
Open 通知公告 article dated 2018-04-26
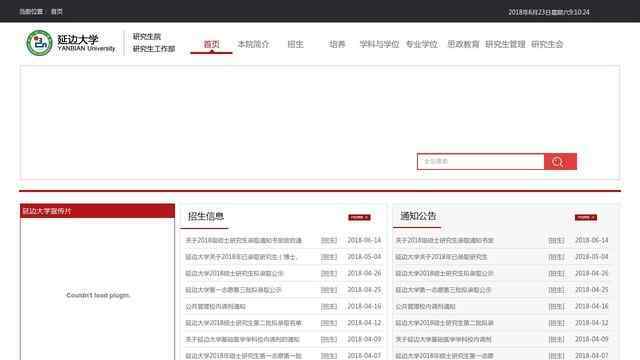pyautogui.click(x=444, y=273)
